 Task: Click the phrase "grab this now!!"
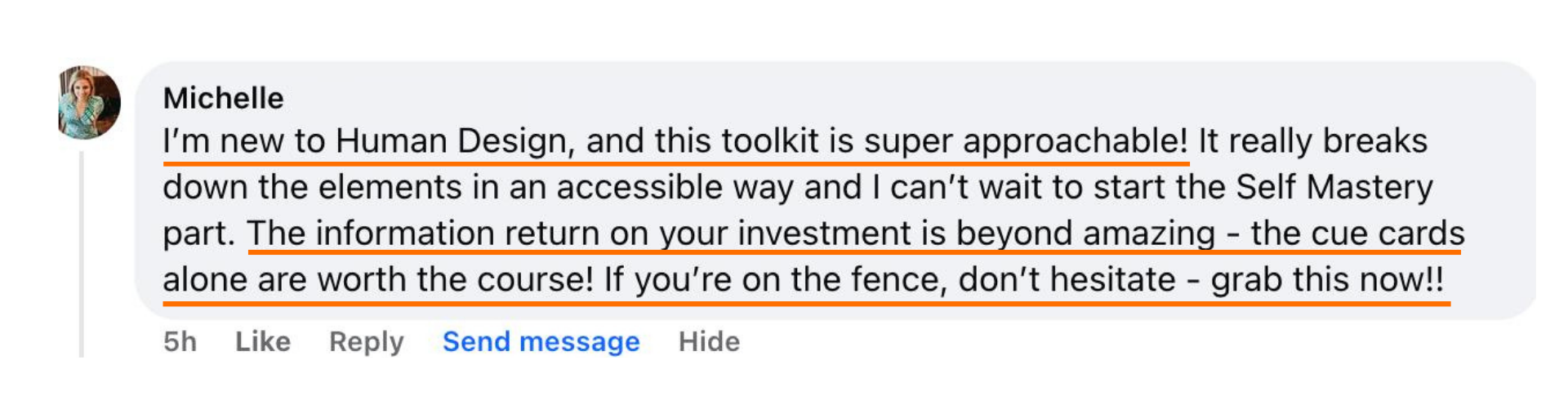pyautogui.click(x=1327, y=280)
